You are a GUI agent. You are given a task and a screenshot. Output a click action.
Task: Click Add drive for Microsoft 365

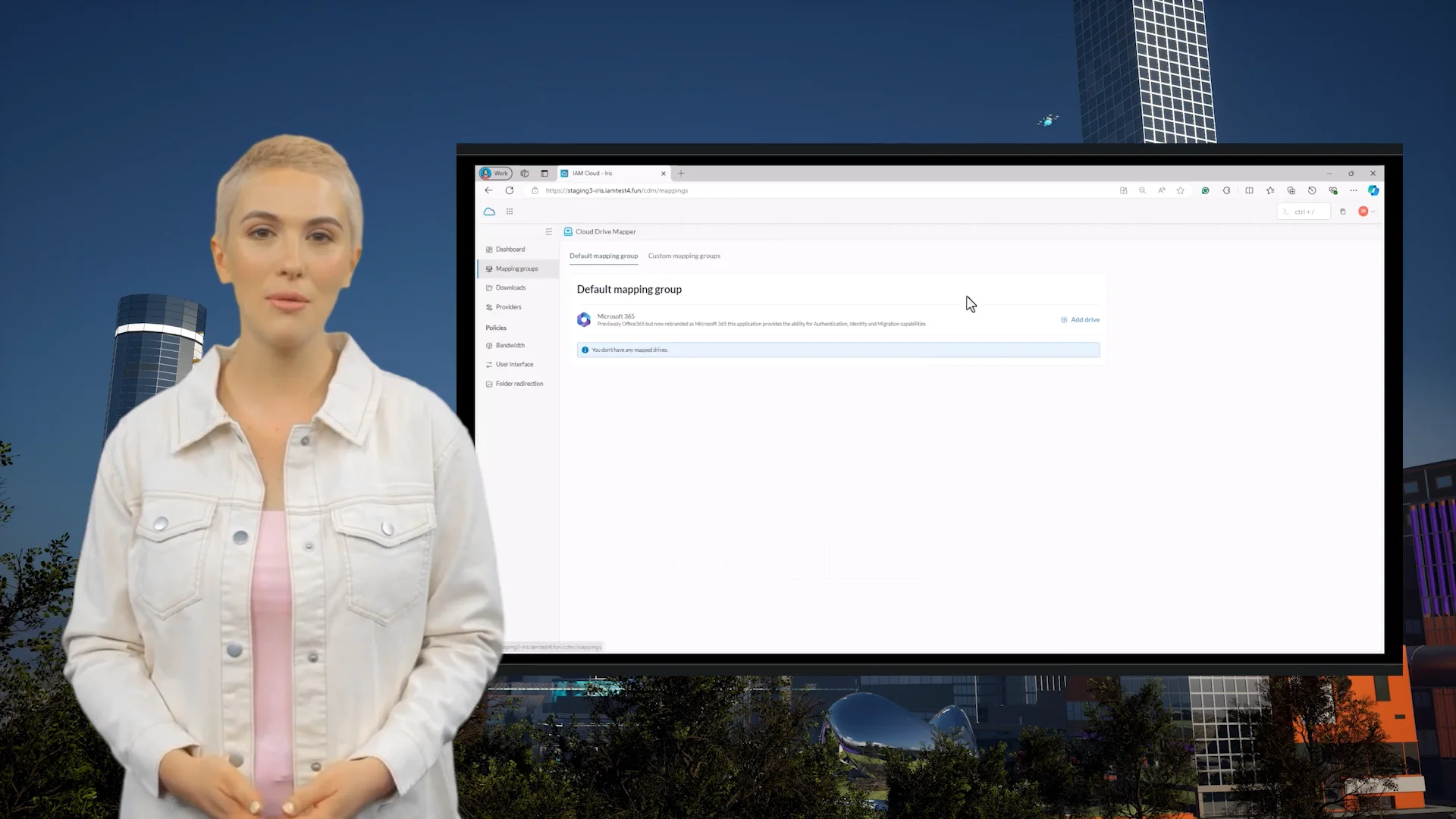pyautogui.click(x=1081, y=320)
